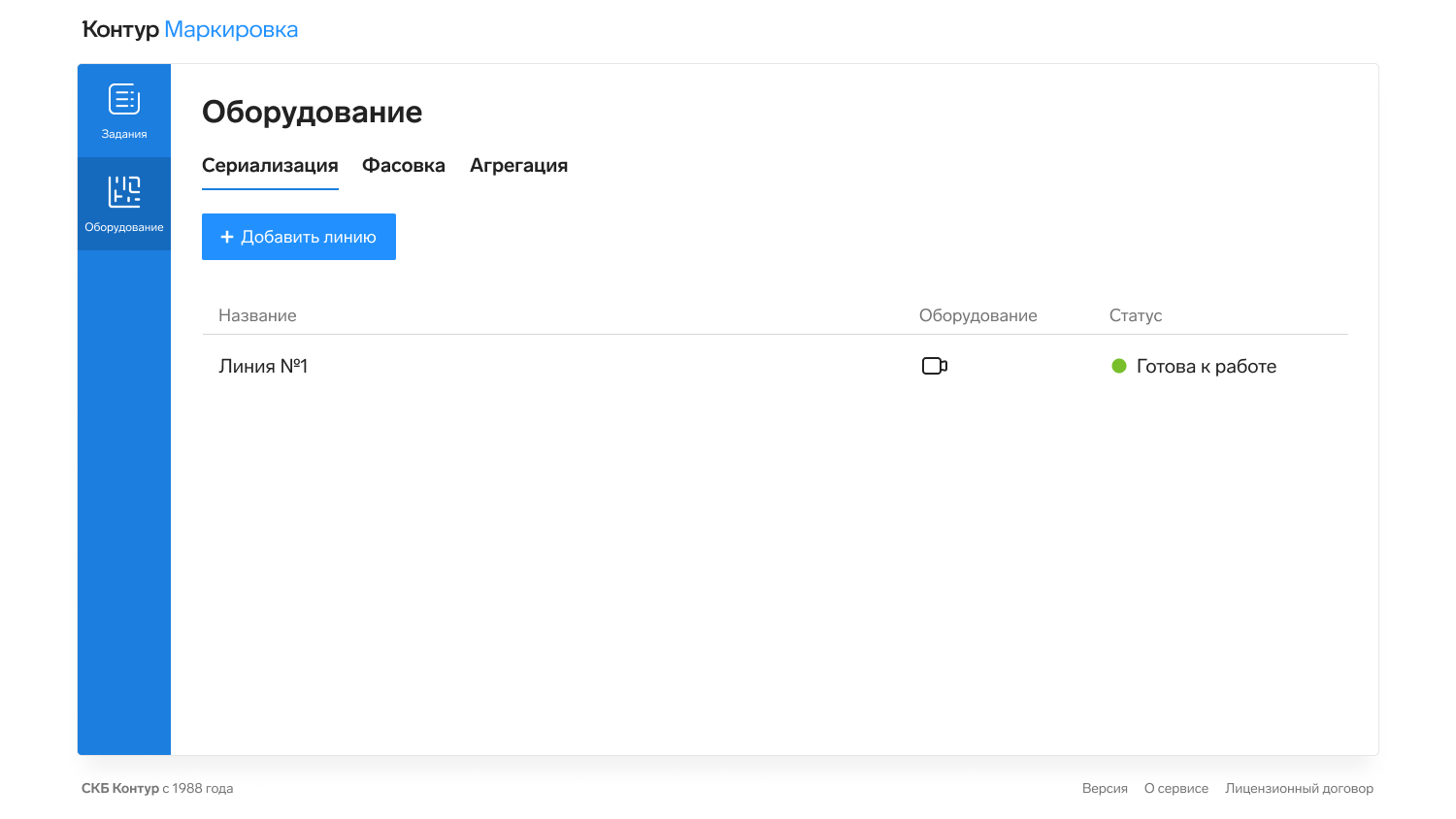Click the Статус column header
1456x819 pixels.
(x=1135, y=315)
